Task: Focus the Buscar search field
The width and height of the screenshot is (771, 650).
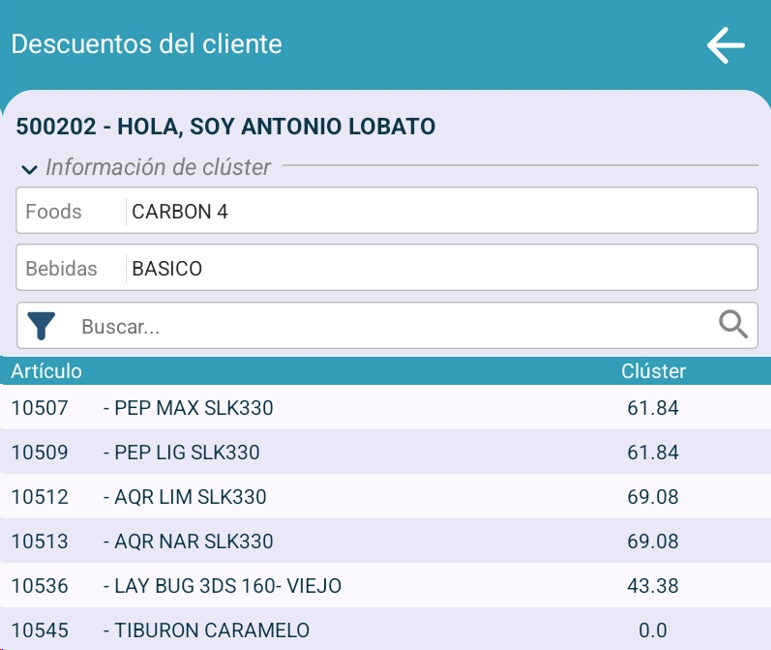Action: 390,326
